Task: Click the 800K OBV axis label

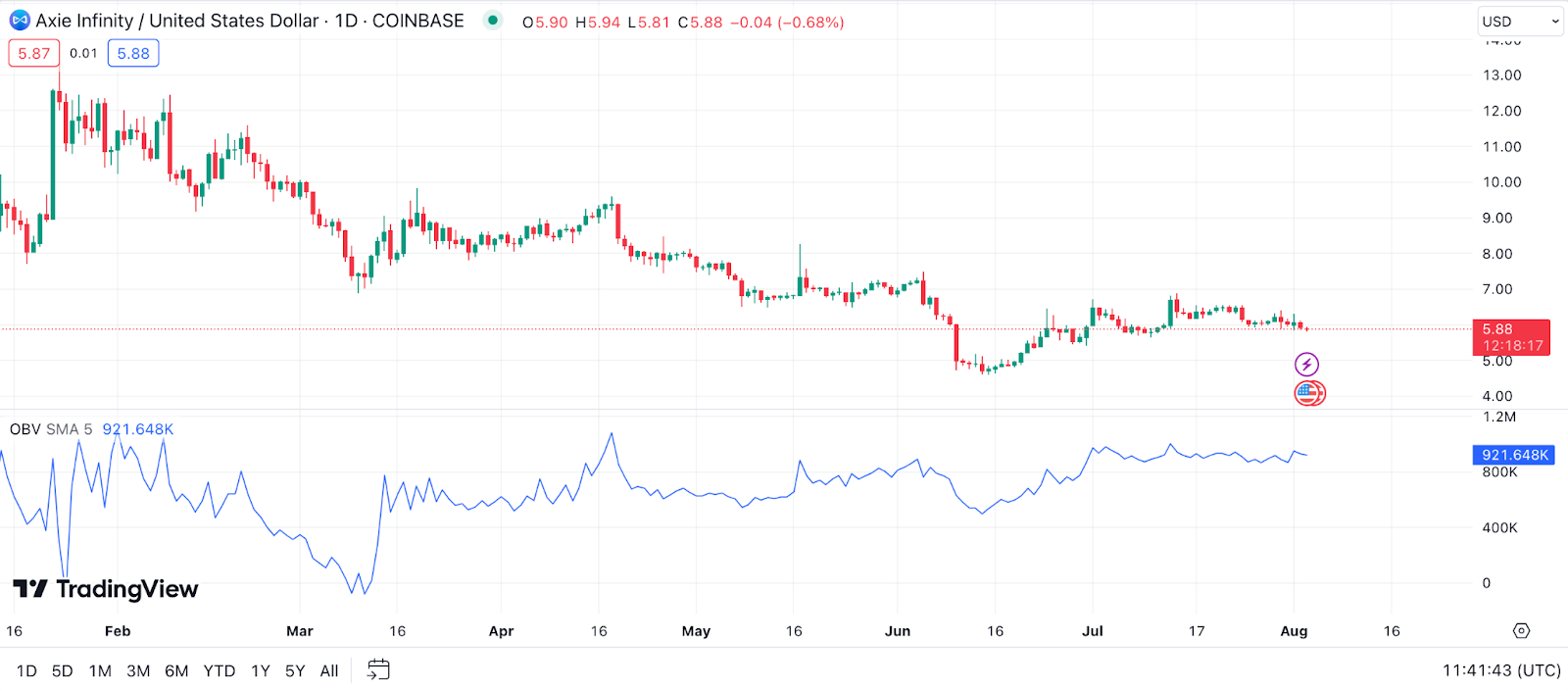Action: pos(1500,472)
